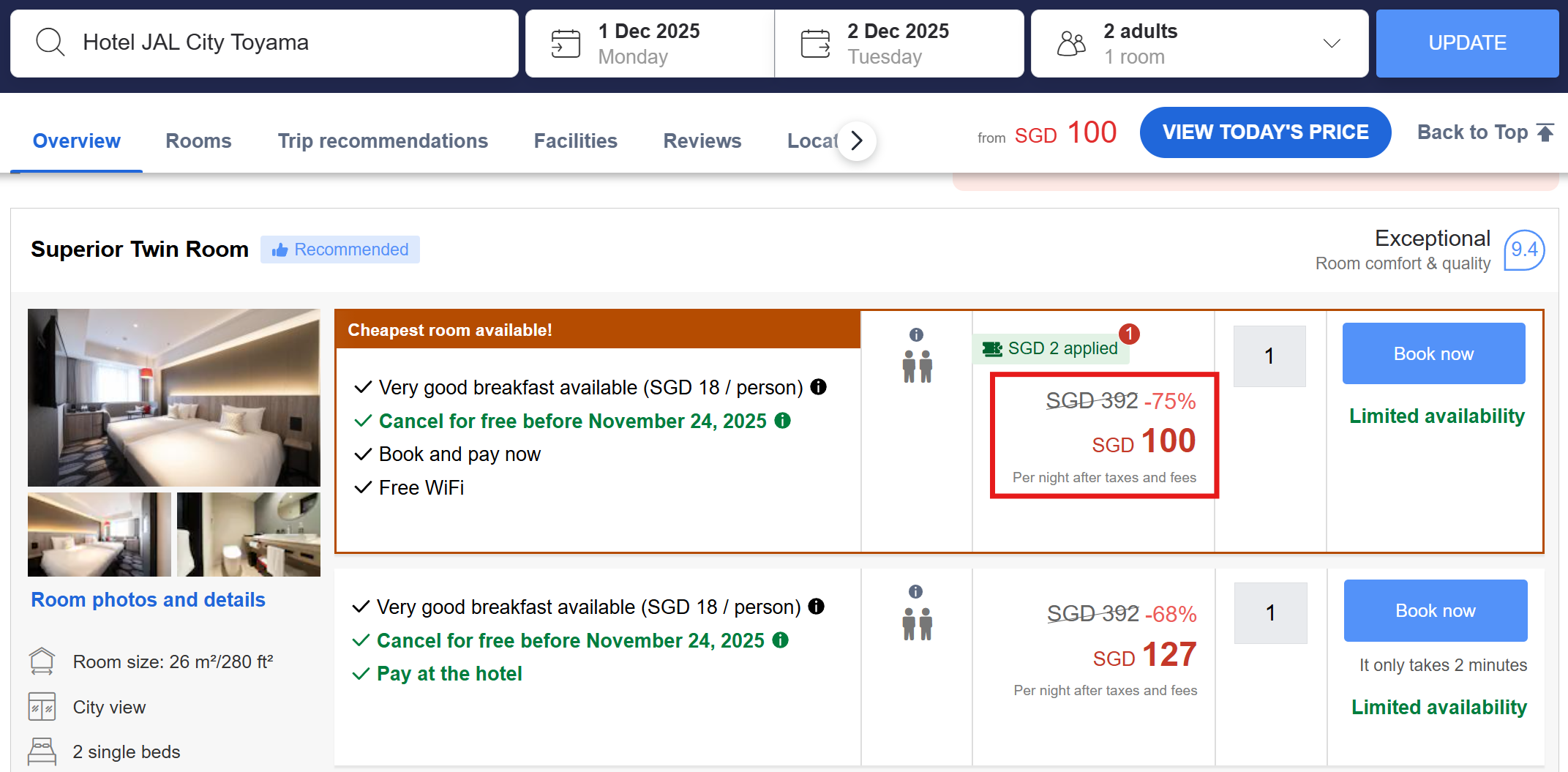Click the check-out calendar icon
The image size is (1568, 772).
(815, 43)
